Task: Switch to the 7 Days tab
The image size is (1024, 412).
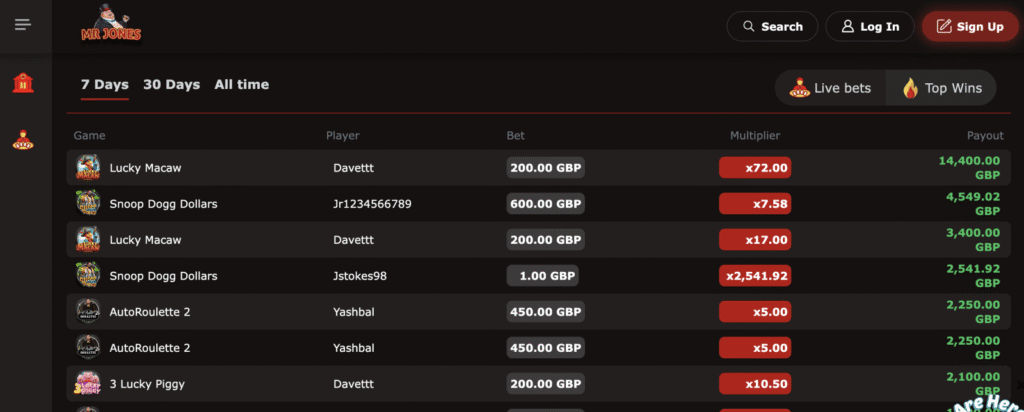Action: click(105, 85)
